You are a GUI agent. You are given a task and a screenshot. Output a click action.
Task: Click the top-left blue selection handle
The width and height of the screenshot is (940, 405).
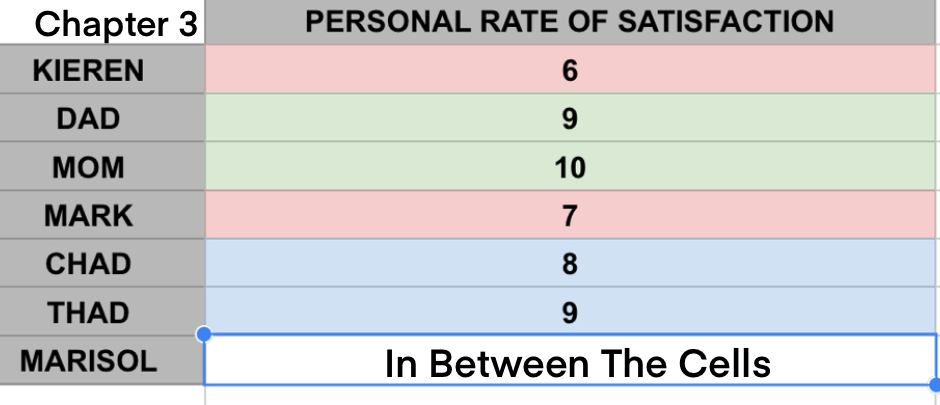pos(205,333)
